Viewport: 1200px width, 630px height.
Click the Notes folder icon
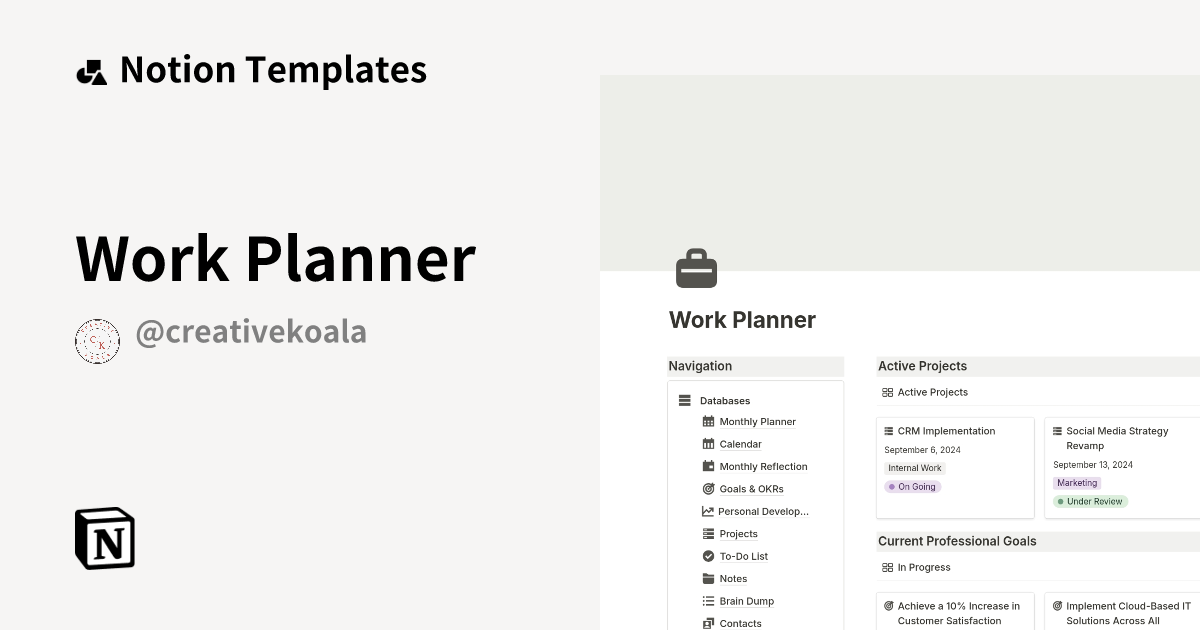[708, 578]
